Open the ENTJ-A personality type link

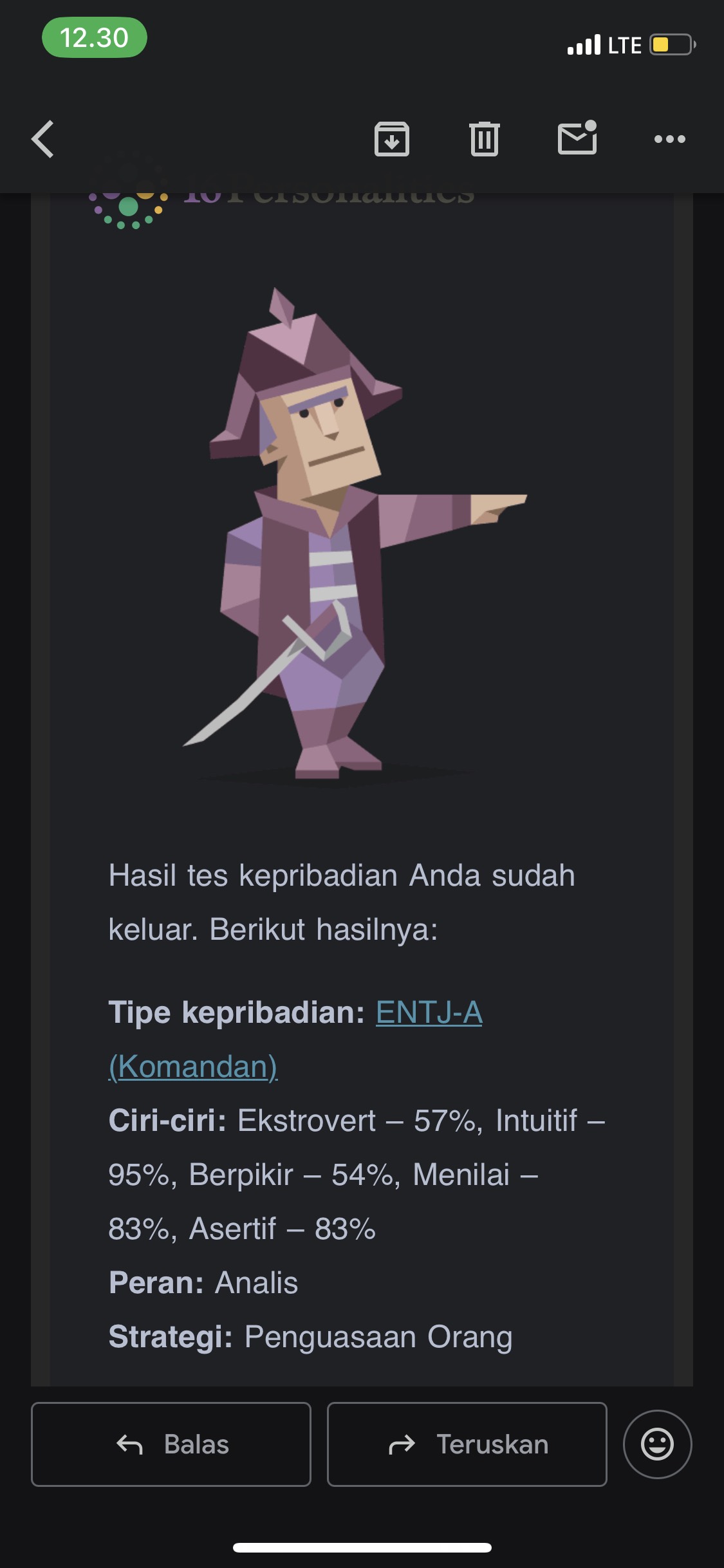[x=429, y=1013]
